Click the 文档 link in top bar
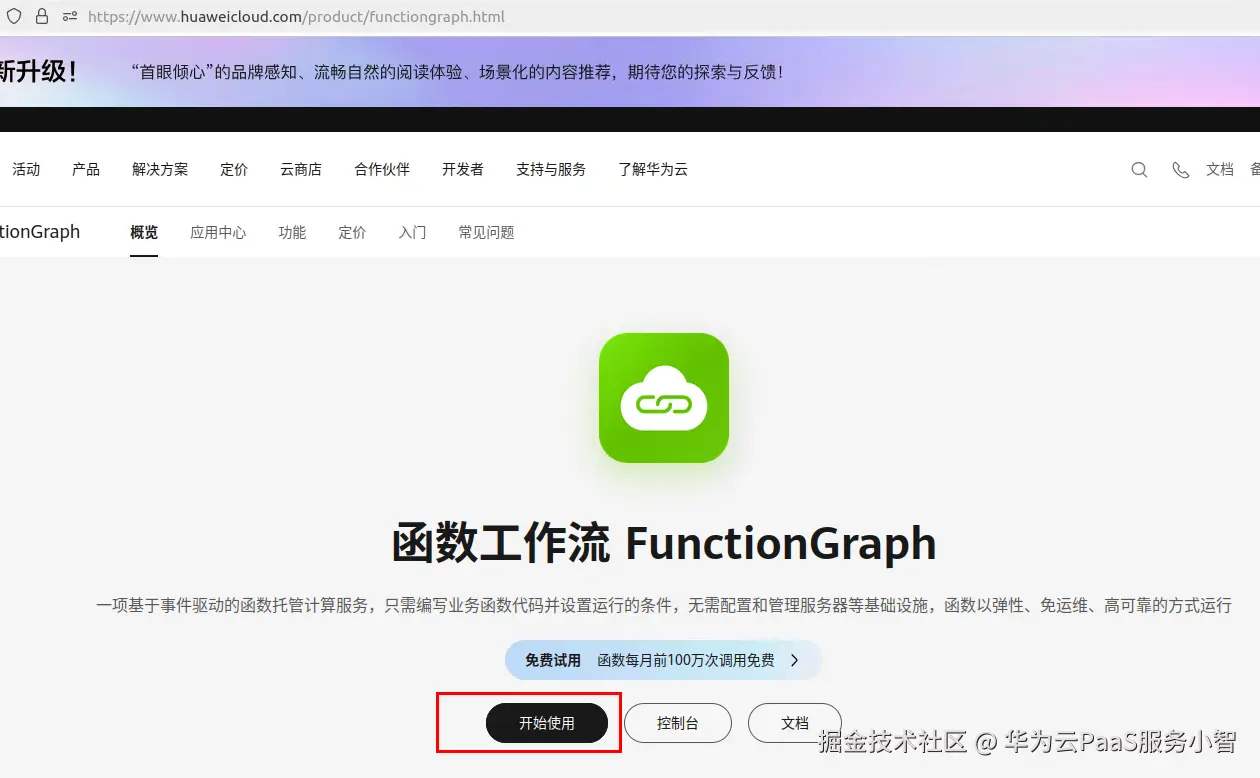This screenshot has width=1260, height=778. [x=1220, y=169]
